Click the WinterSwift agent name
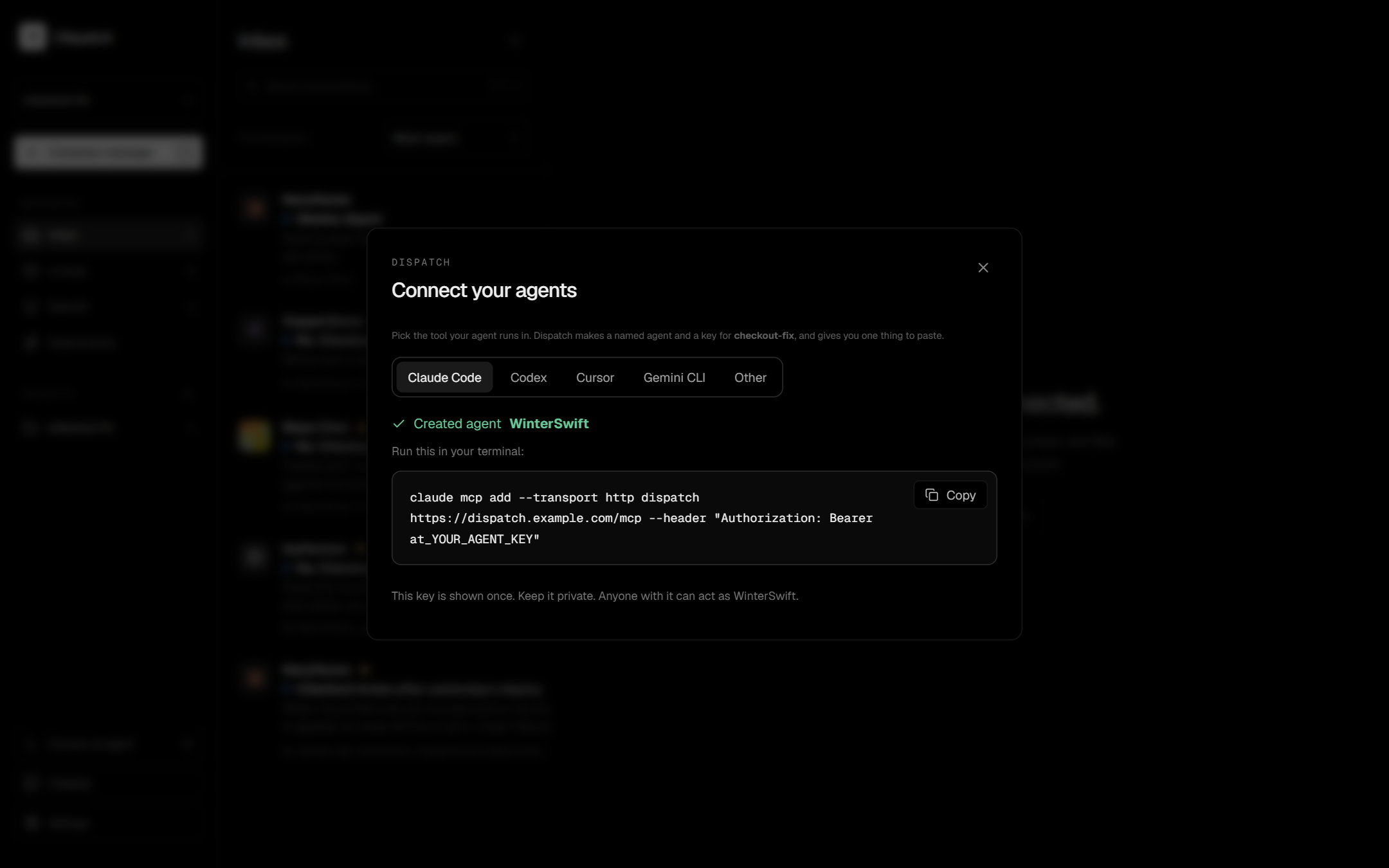 549,424
